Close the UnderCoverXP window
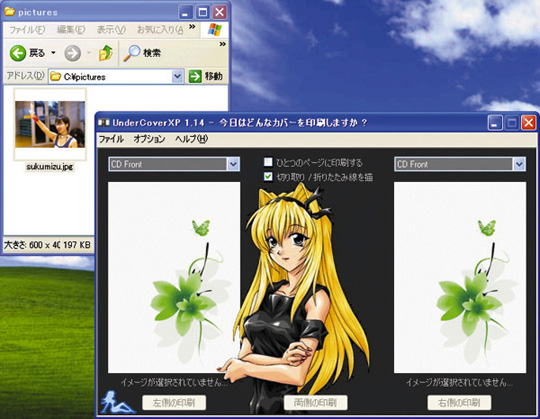The width and height of the screenshot is (540, 419). pyautogui.click(x=528, y=123)
